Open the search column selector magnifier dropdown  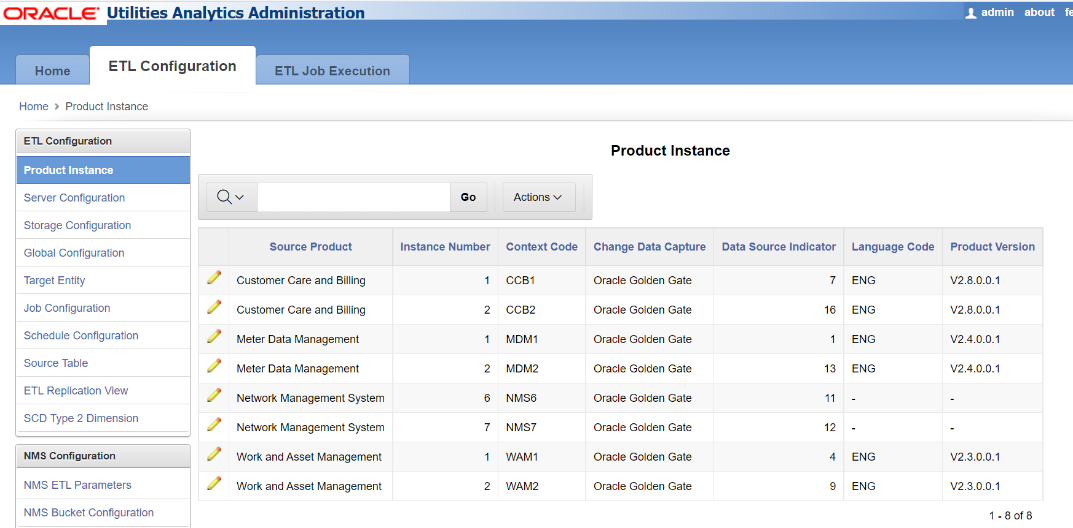point(231,197)
